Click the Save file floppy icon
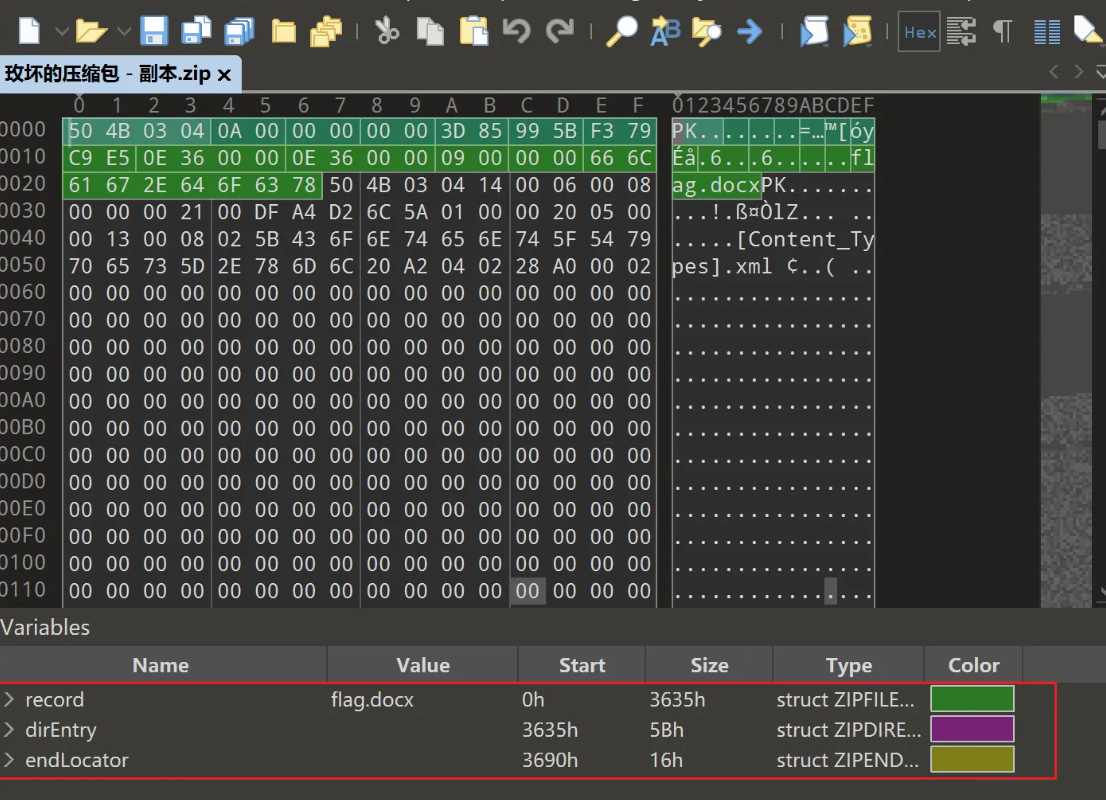The image size is (1106, 800). (154, 31)
